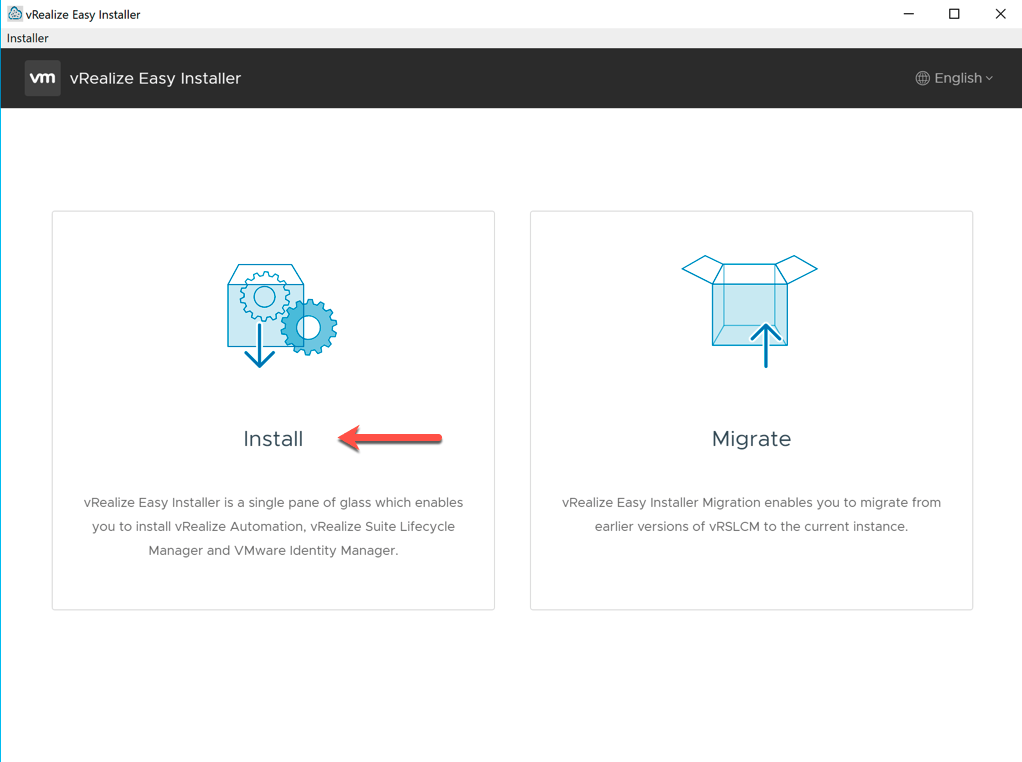The width and height of the screenshot is (1022, 762).
Task: Click the globe icon next to English
Action: tap(923, 77)
